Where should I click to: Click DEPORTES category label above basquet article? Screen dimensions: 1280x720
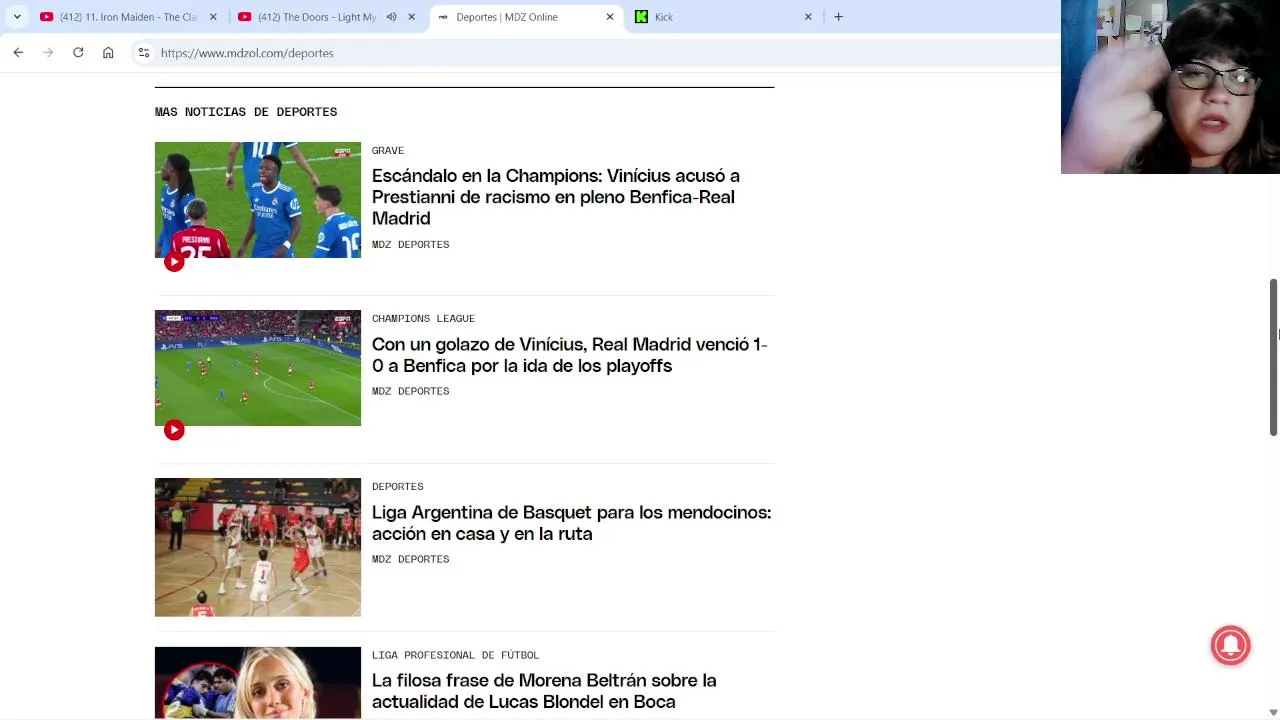[398, 486]
